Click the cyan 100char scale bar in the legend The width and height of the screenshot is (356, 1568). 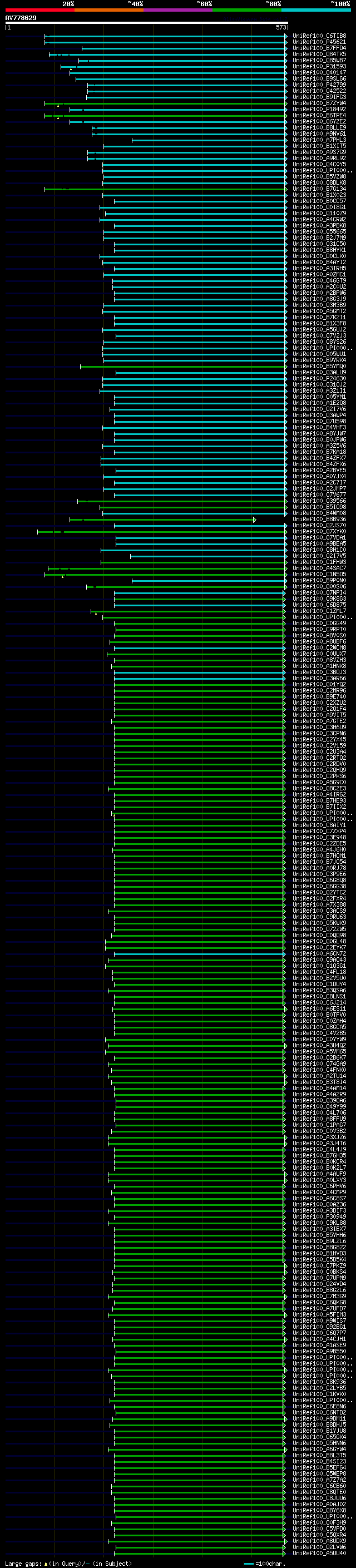(x=248, y=1564)
